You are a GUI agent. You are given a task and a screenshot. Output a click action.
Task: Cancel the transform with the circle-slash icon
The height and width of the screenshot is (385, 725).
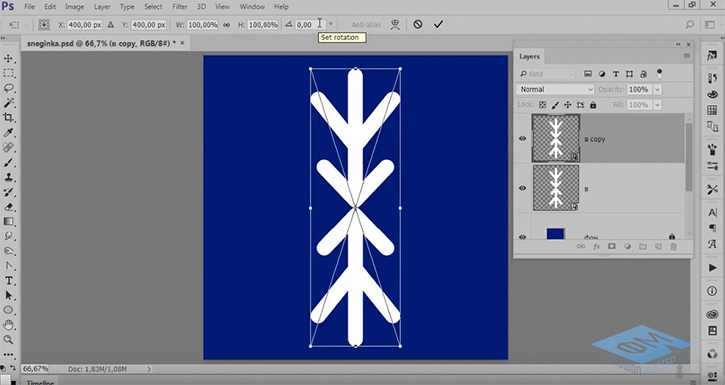[418, 24]
